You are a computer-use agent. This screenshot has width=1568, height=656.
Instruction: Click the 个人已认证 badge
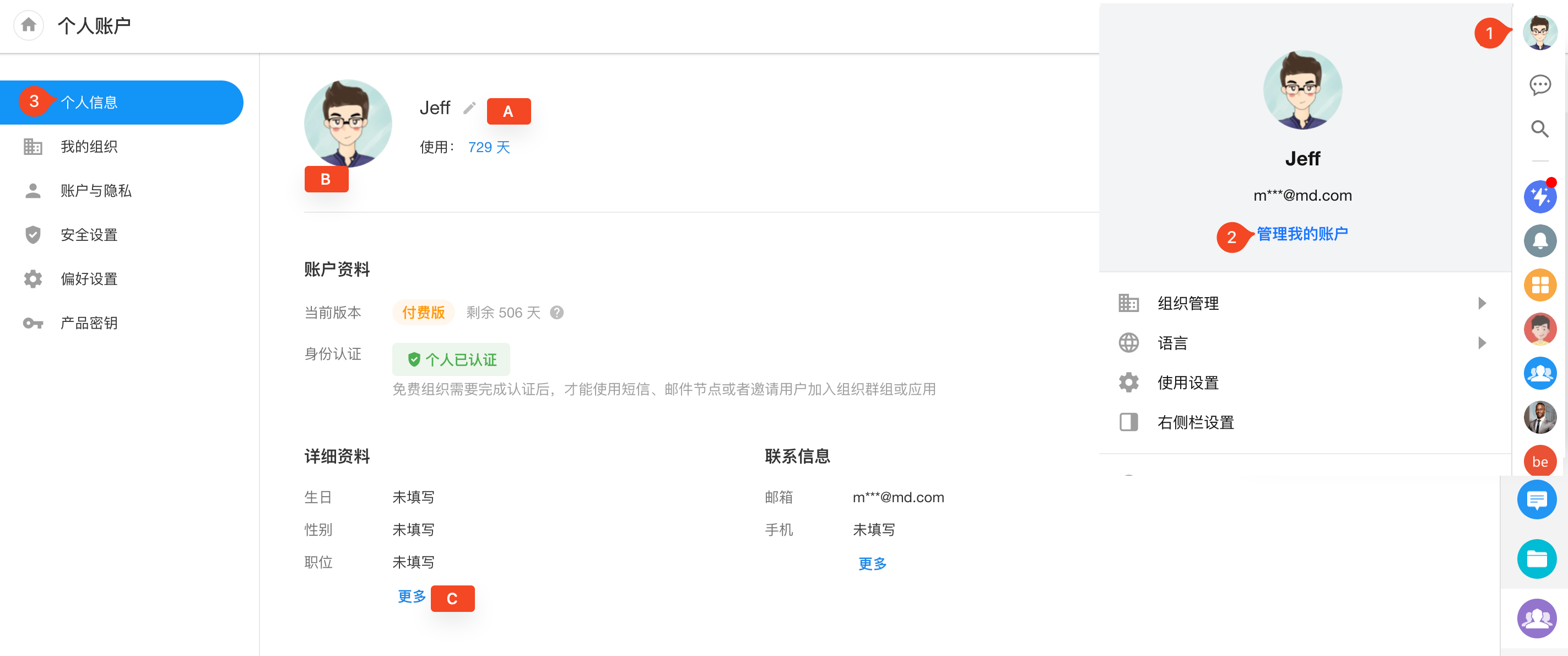tap(451, 359)
